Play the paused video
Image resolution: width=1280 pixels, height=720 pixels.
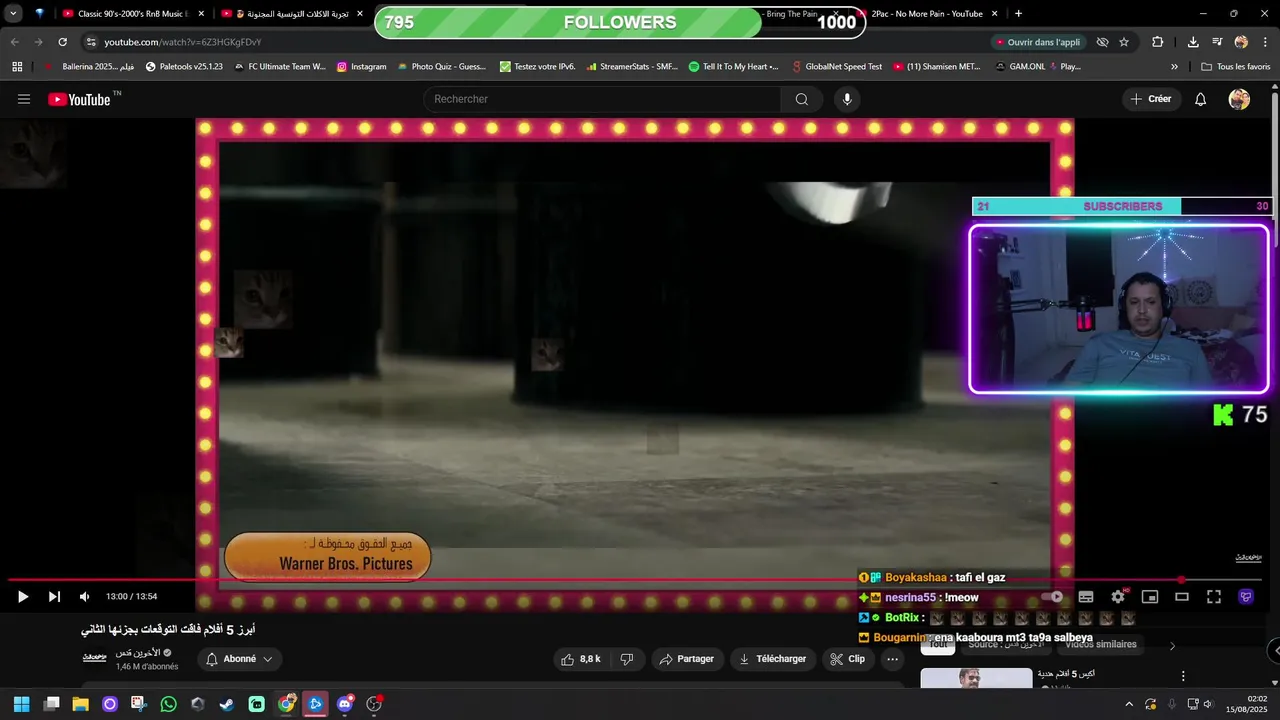click(22, 597)
